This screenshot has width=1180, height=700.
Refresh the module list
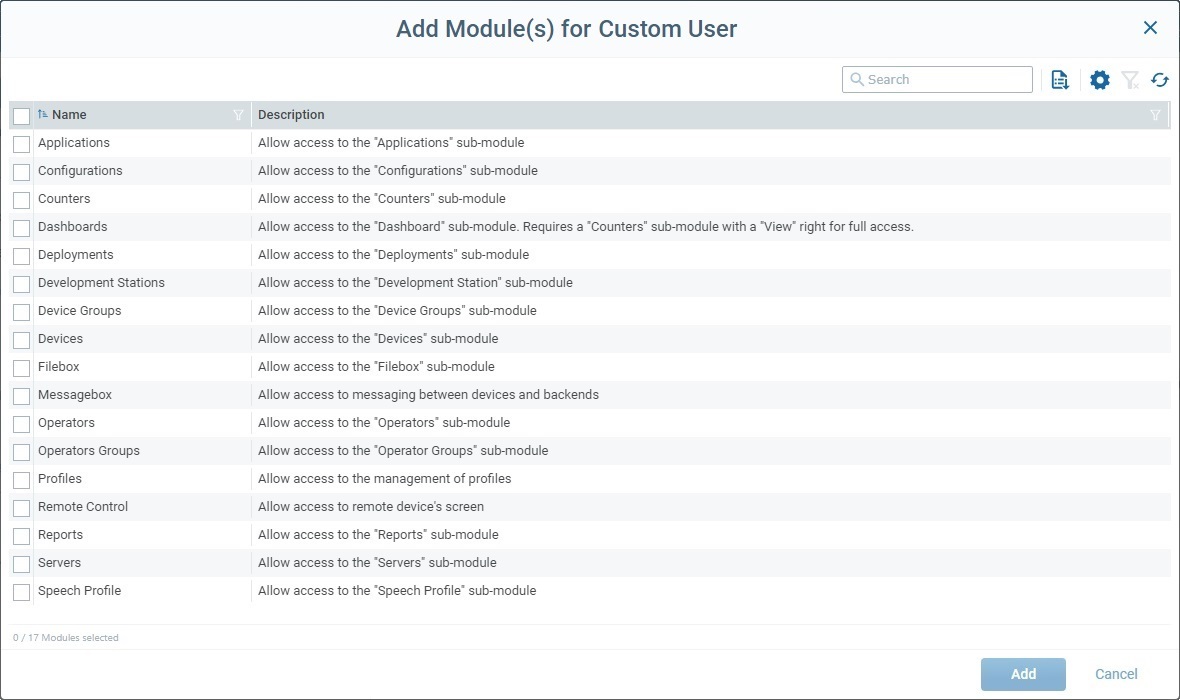[1160, 79]
